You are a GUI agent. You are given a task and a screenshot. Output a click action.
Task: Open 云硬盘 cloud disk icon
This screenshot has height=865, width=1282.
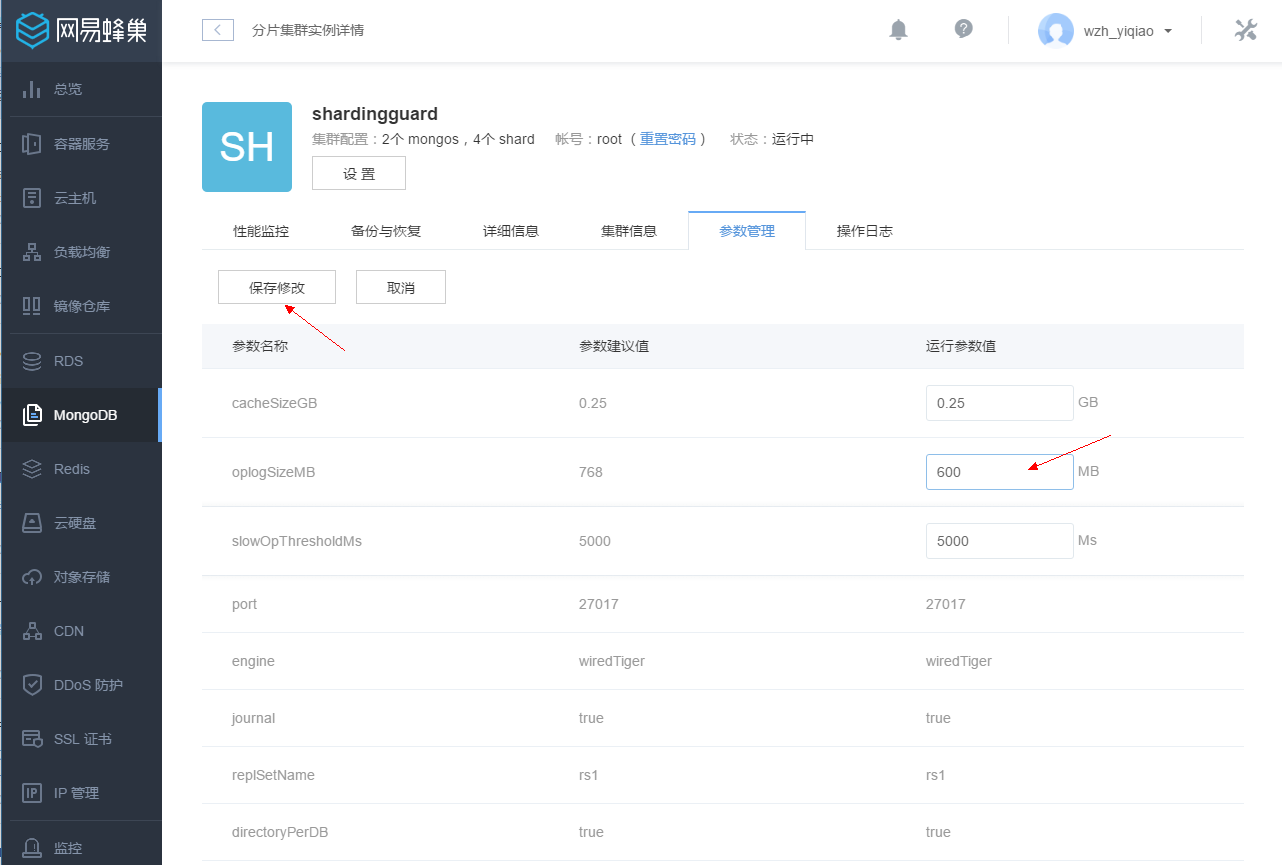[32, 523]
